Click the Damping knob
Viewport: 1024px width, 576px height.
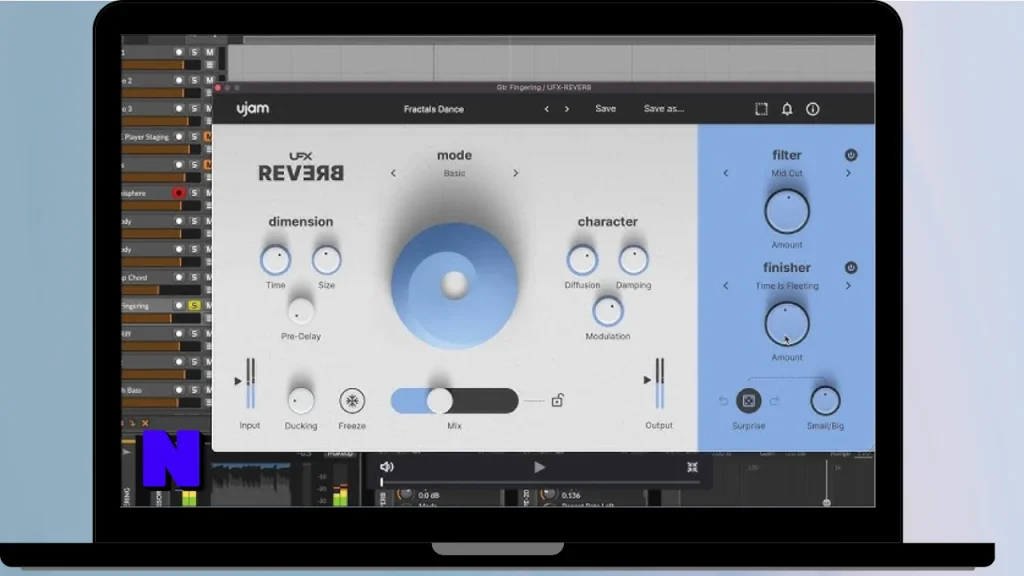tap(633, 260)
